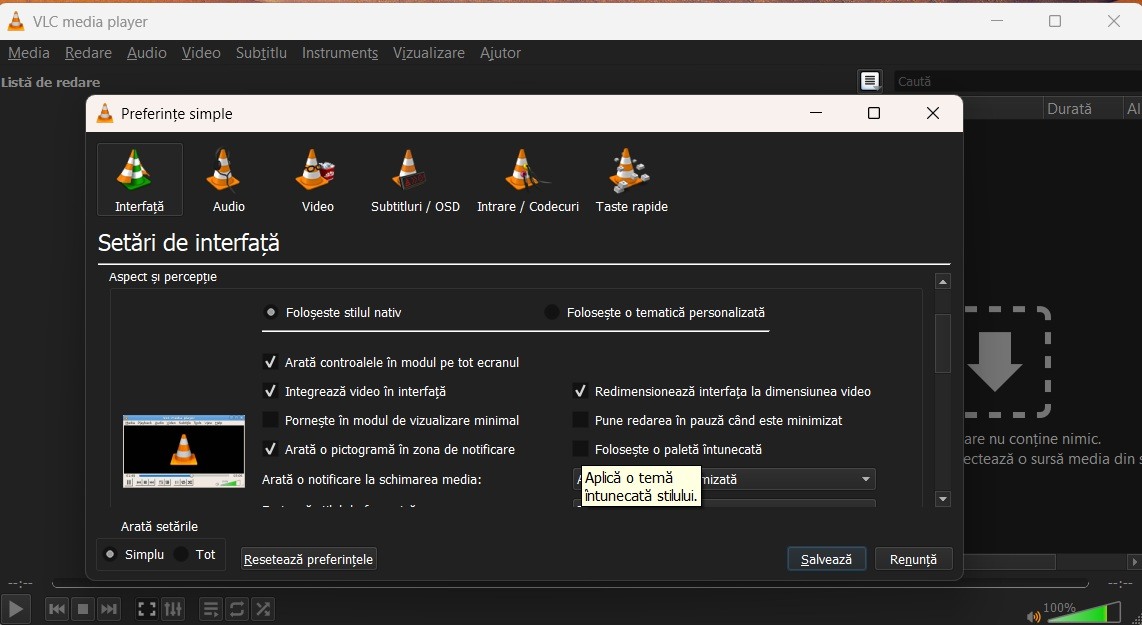Click the Renunță button
Screen dimensions: 1142x625
pyautogui.click(x=913, y=559)
